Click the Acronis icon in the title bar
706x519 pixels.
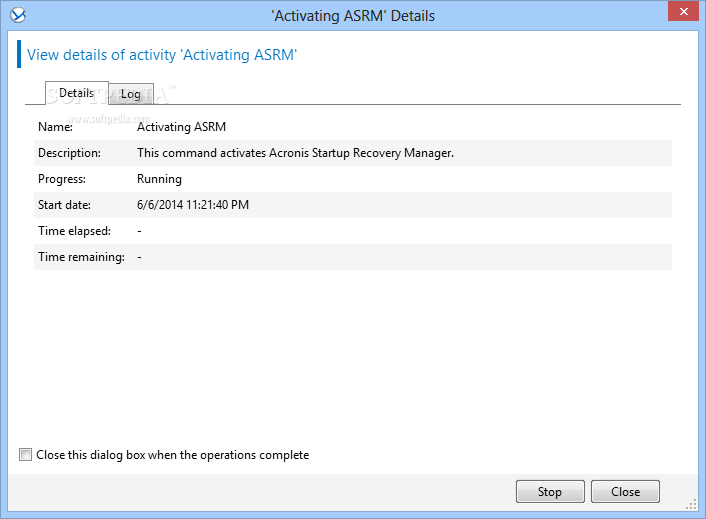coord(18,15)
